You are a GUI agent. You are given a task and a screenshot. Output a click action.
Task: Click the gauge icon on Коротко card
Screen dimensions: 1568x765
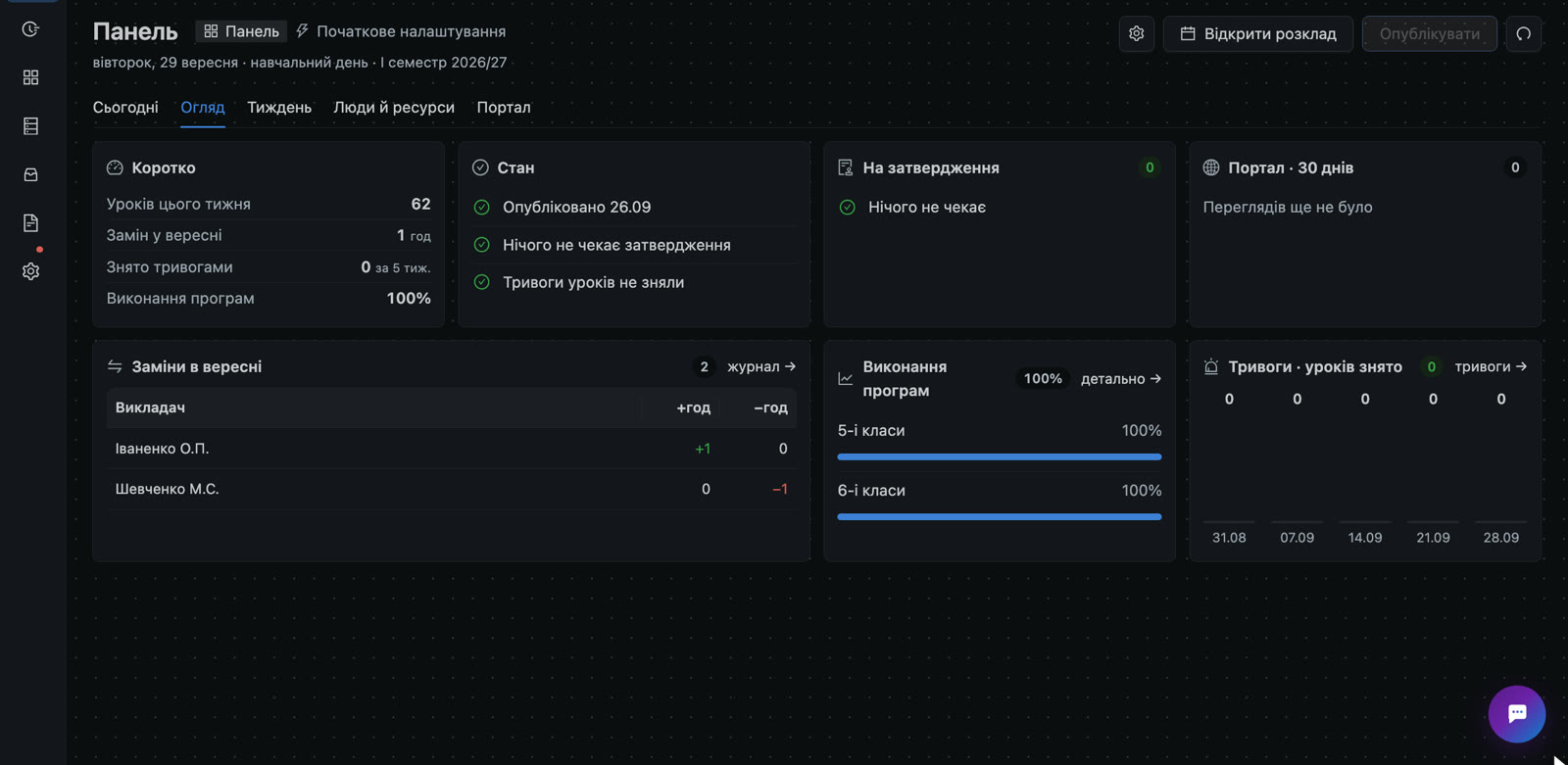coord(115,167)
